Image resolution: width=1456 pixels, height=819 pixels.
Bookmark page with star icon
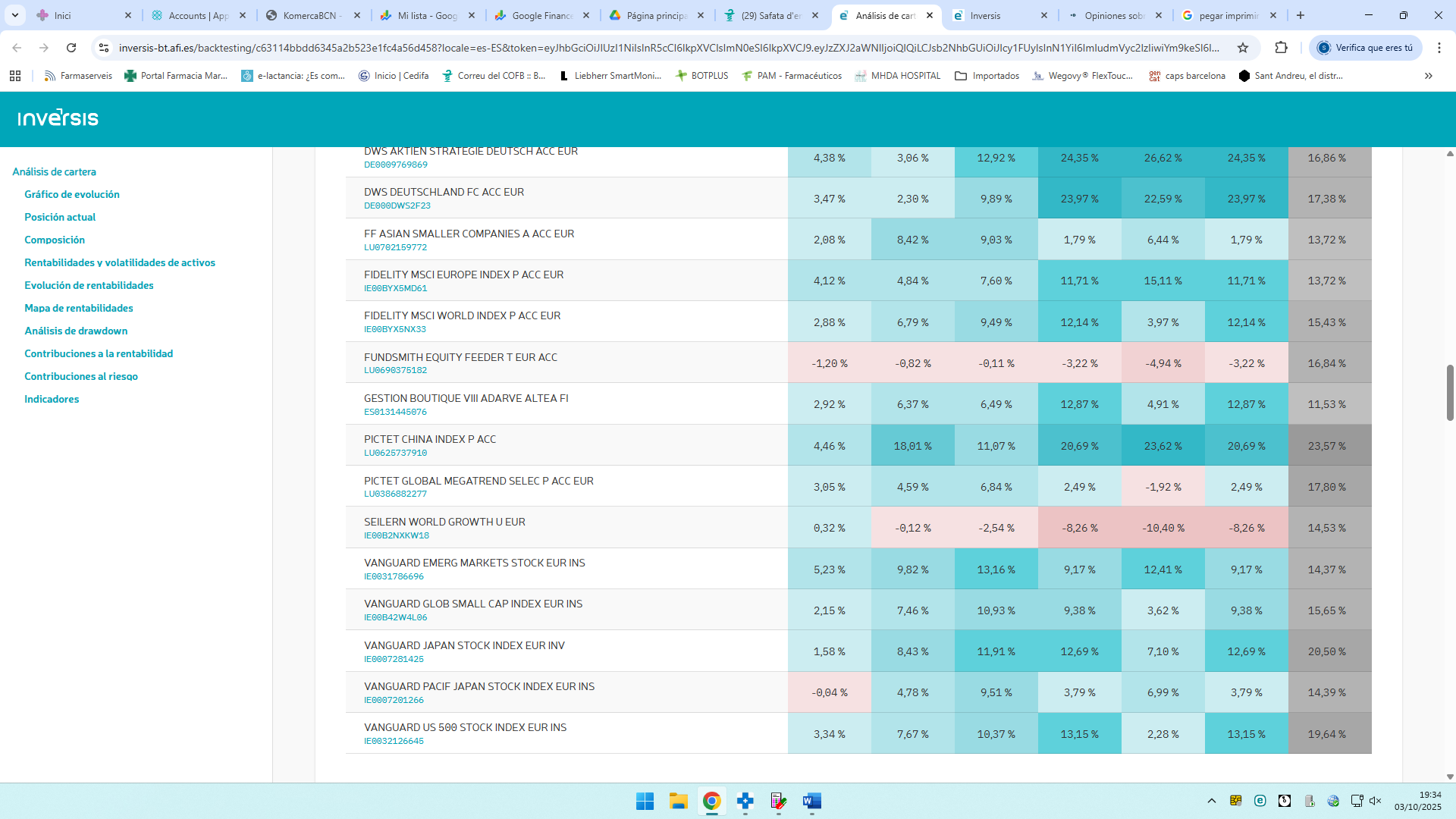pos(1243,48)
